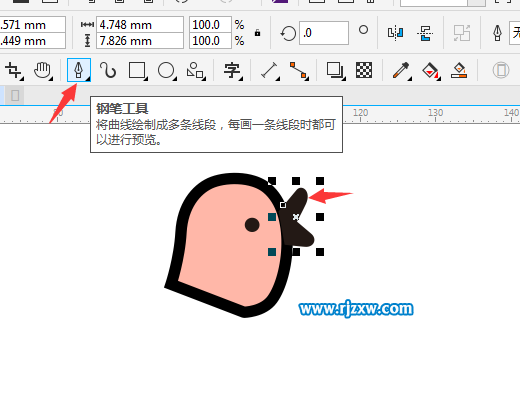Open the Rectangle tool flyout arrow
This screenshot has width=520, height=396.
pyautogui.click(x=146, y=79)
